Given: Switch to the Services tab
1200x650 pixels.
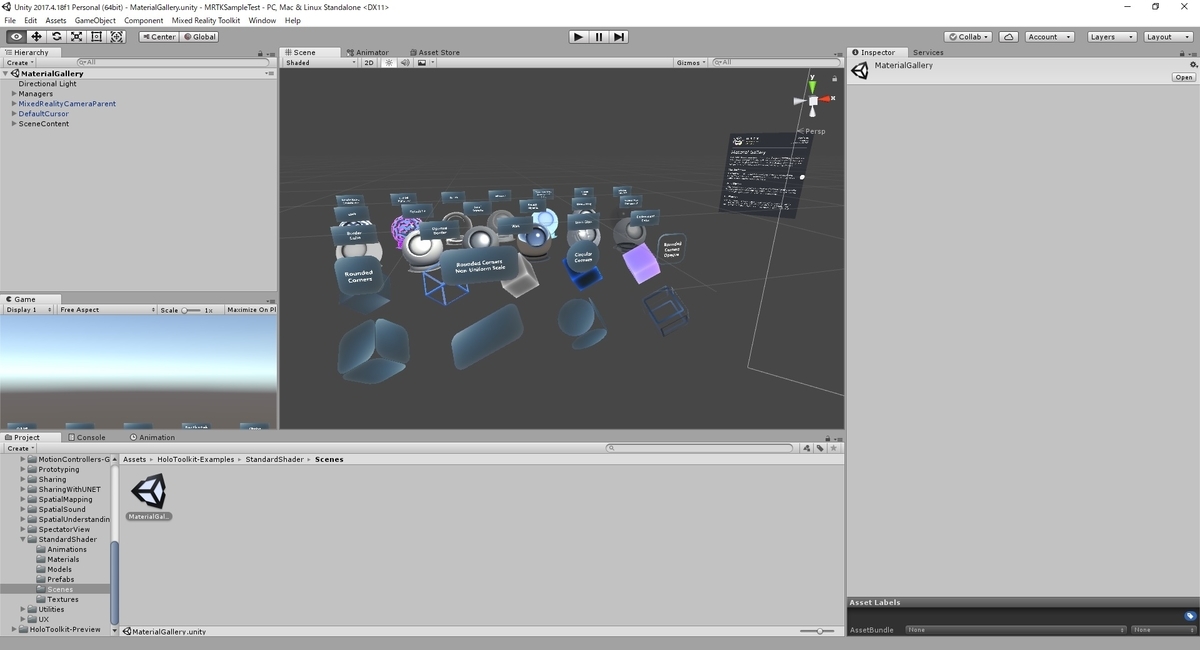Looking at the screenshot, I should coord(928,52).
